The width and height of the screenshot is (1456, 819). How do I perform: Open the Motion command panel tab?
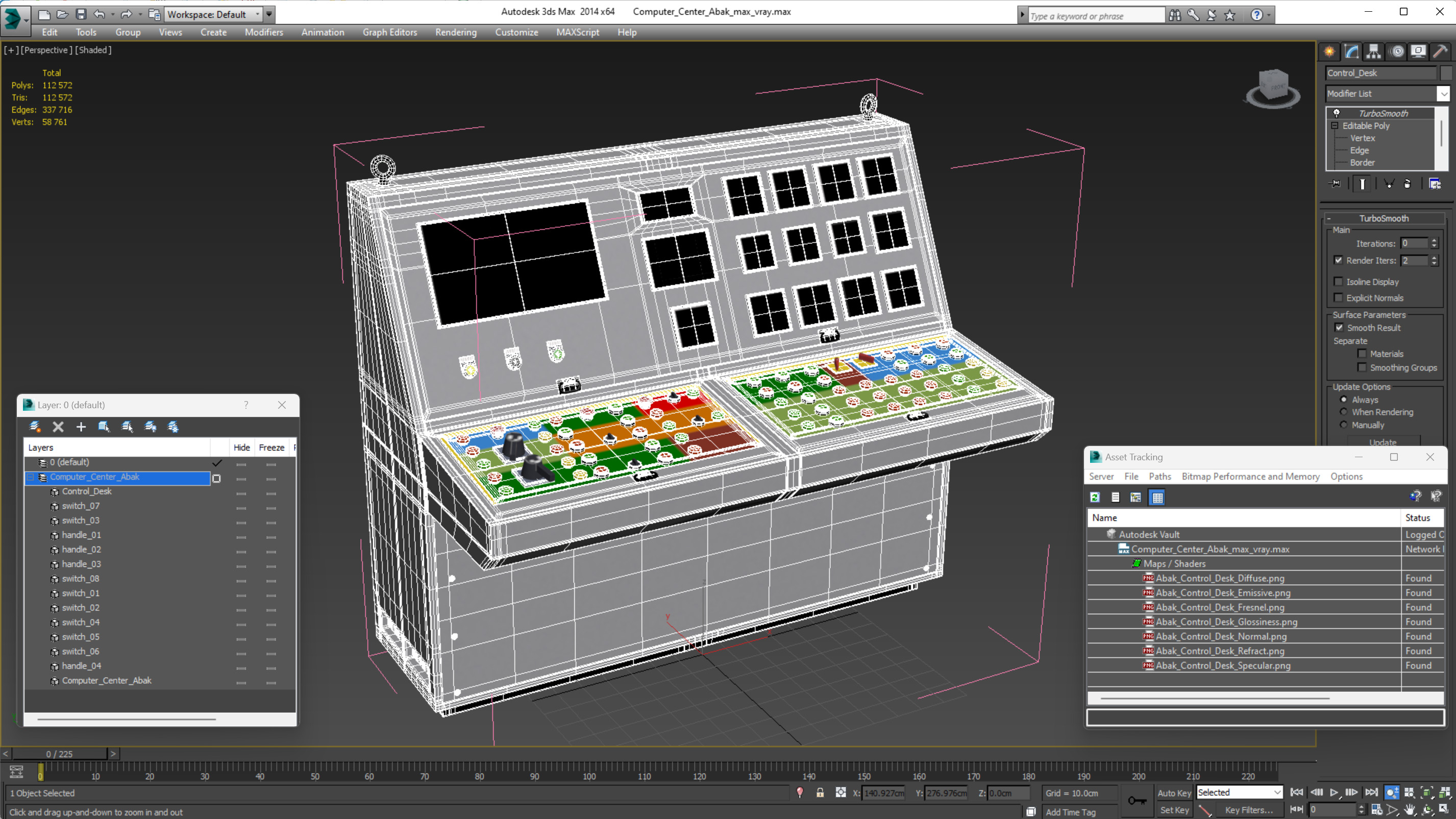click(1397, 52)
